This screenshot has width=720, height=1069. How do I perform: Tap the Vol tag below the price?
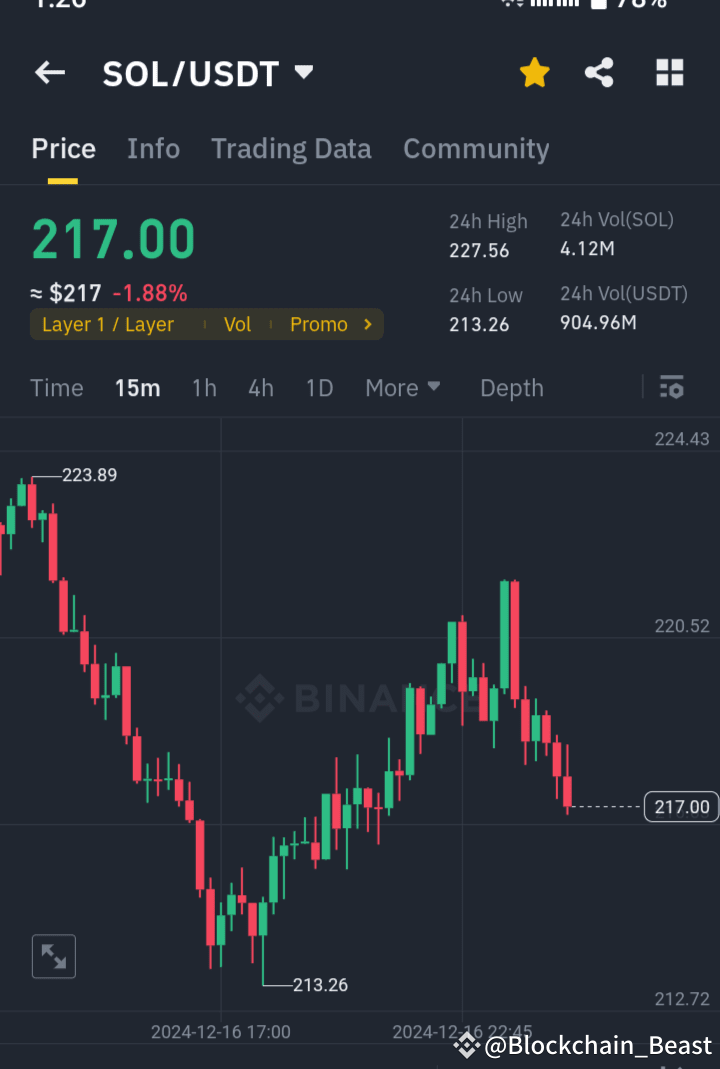click(x=238, y=324)
